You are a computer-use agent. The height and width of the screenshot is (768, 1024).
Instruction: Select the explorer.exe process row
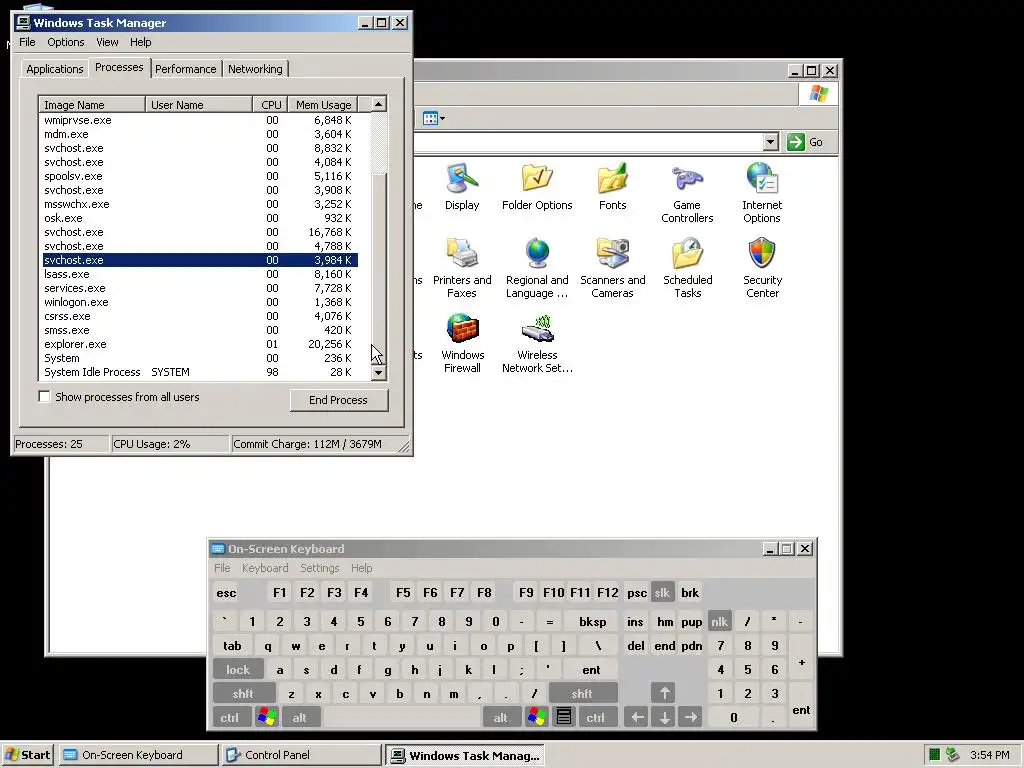pos(200,344)
